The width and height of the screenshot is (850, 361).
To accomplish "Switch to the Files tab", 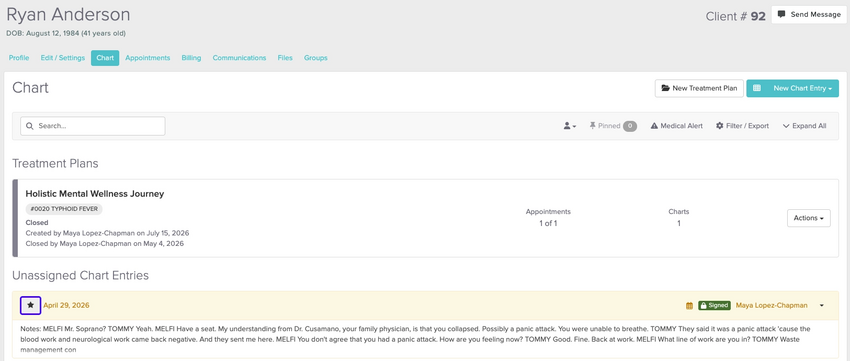I will (x=285, y=58).
